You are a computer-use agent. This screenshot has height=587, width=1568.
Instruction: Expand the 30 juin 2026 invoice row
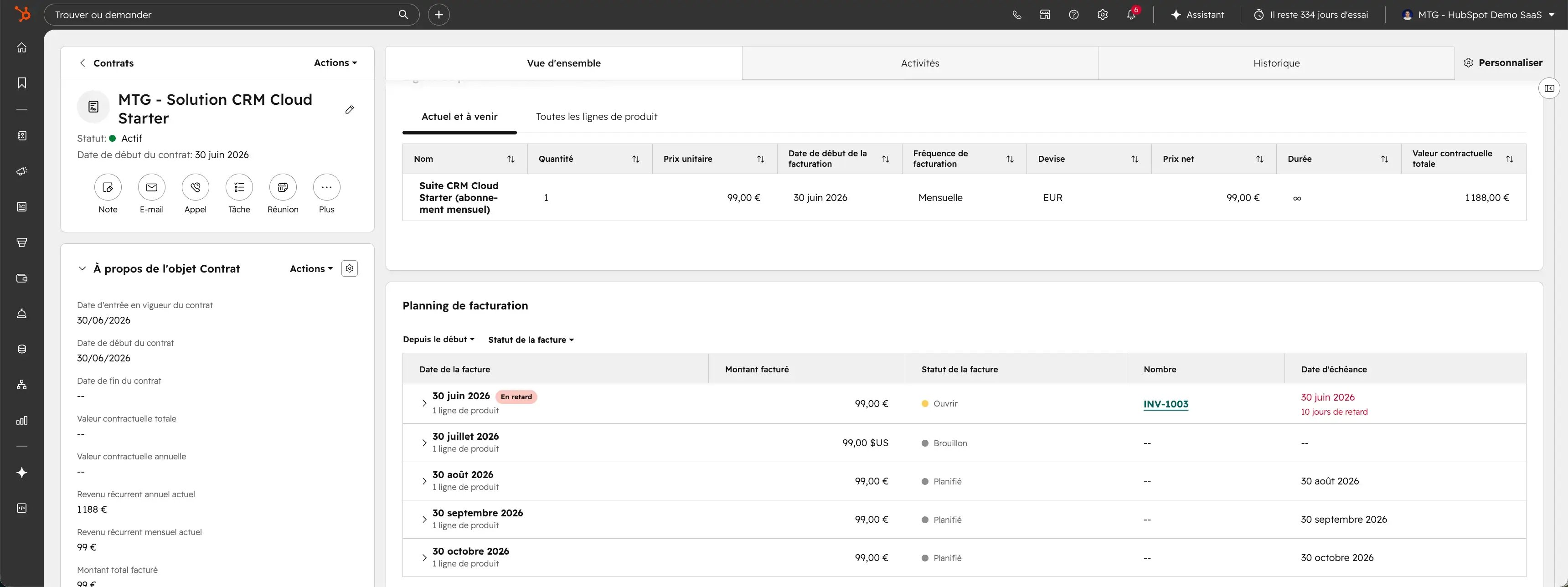point(424,403)
